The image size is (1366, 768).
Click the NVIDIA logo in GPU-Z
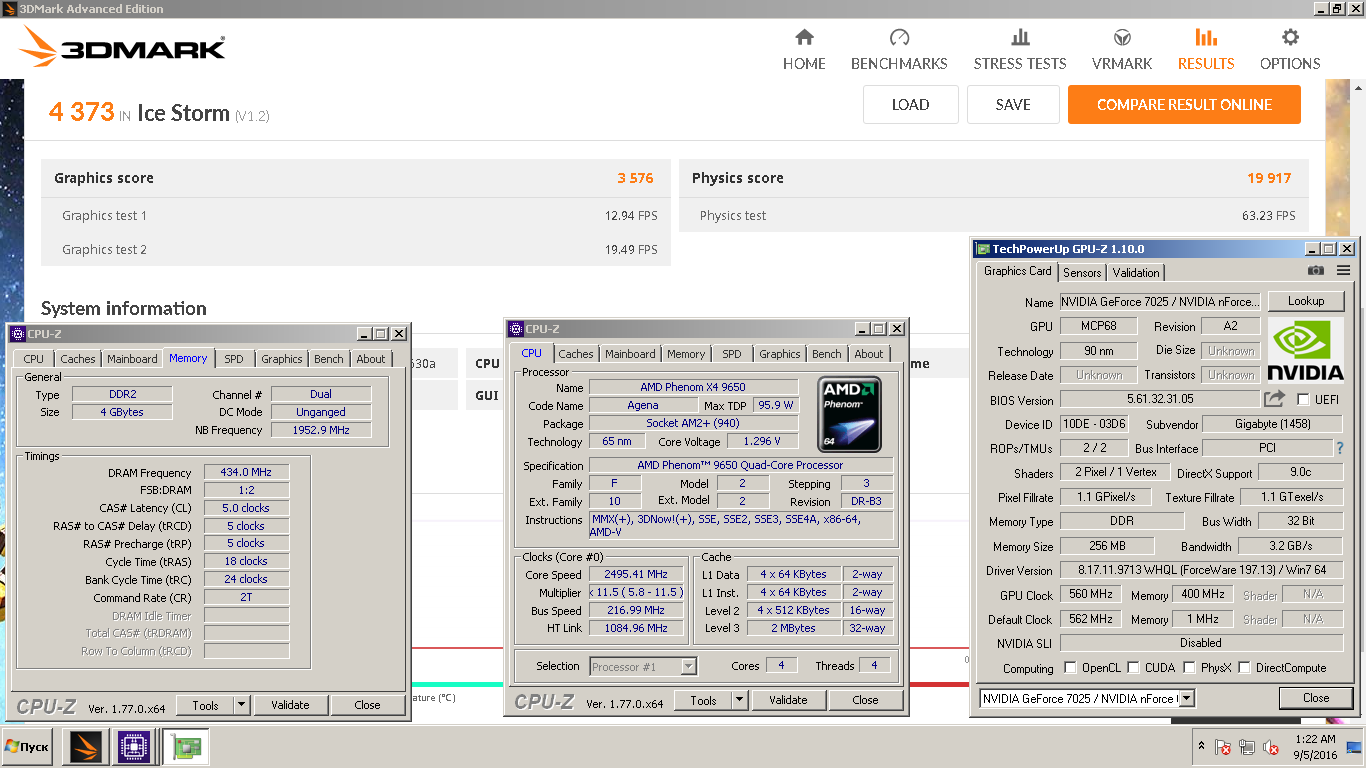(1306, 350)
